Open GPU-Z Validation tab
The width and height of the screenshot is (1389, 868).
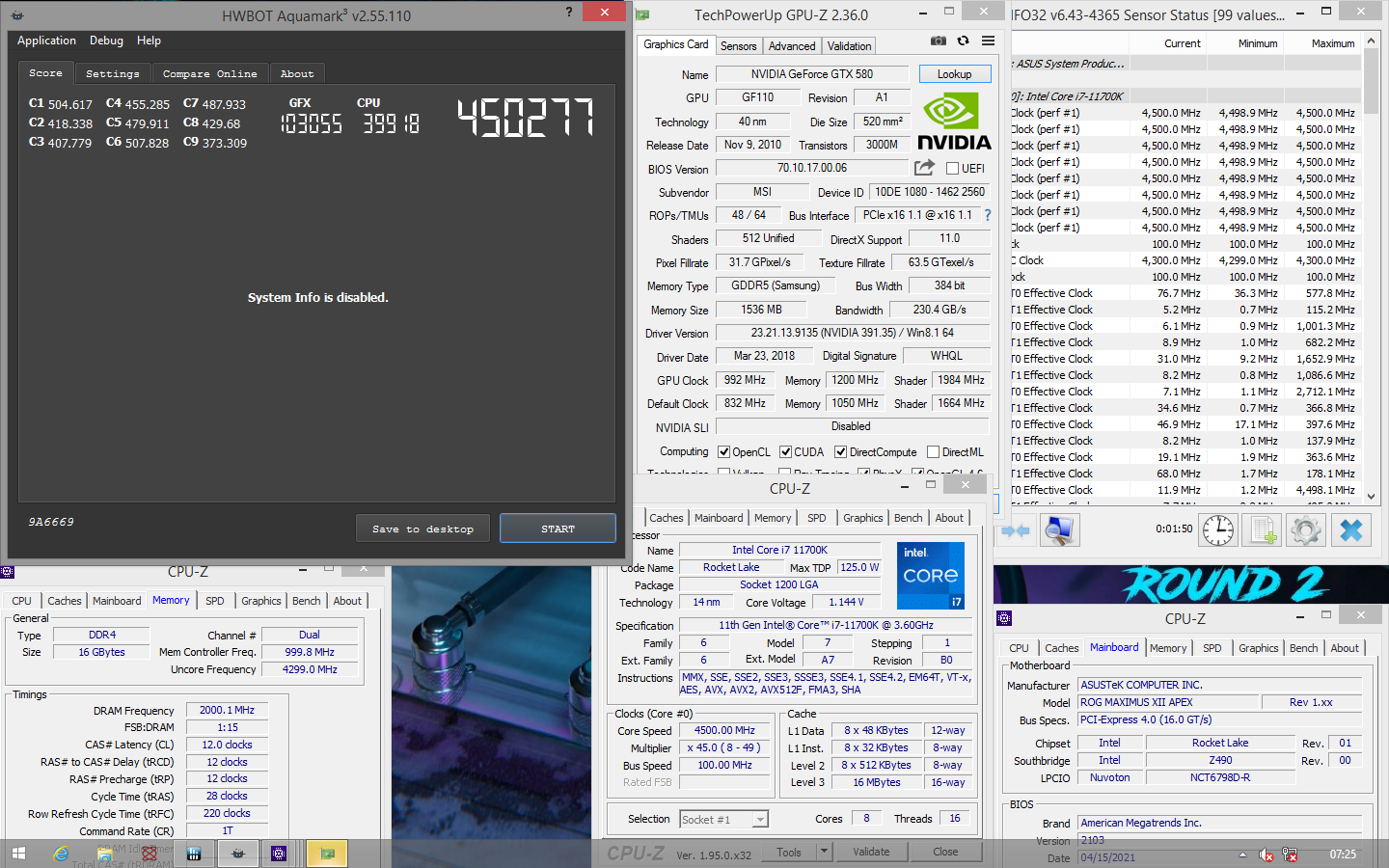coord(849,46)
